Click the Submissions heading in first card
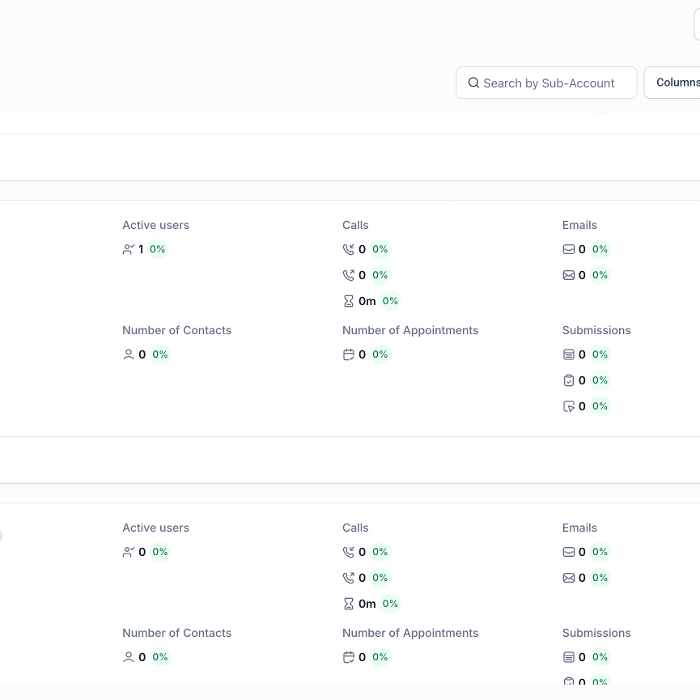700x700 pixels. 596,330
